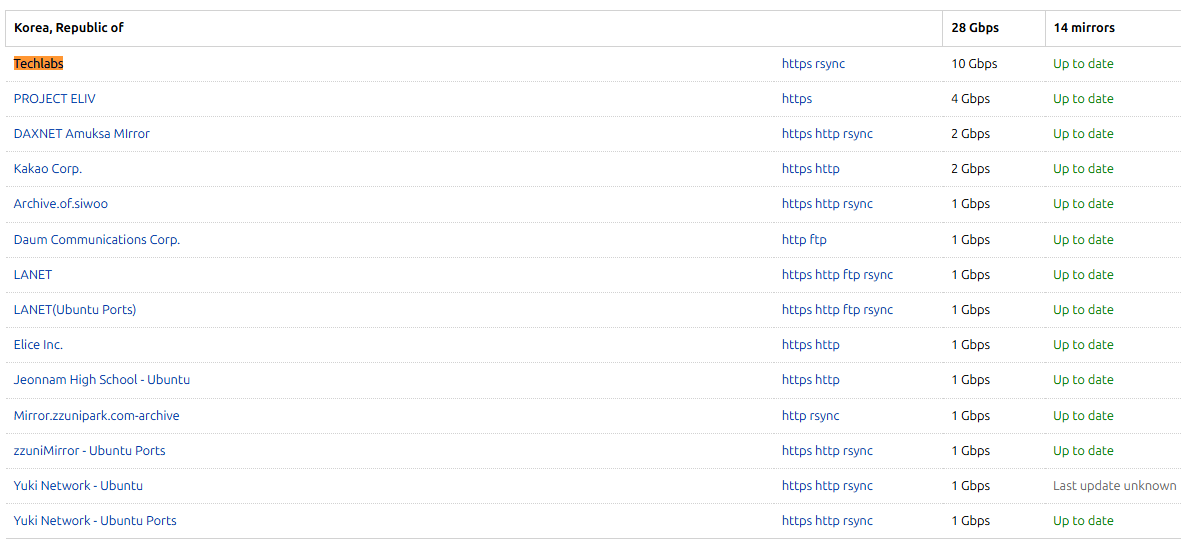Open zzuniMirror - Ubuntu Ports link
Viewport: 1181px width, 546px height.
90,450
